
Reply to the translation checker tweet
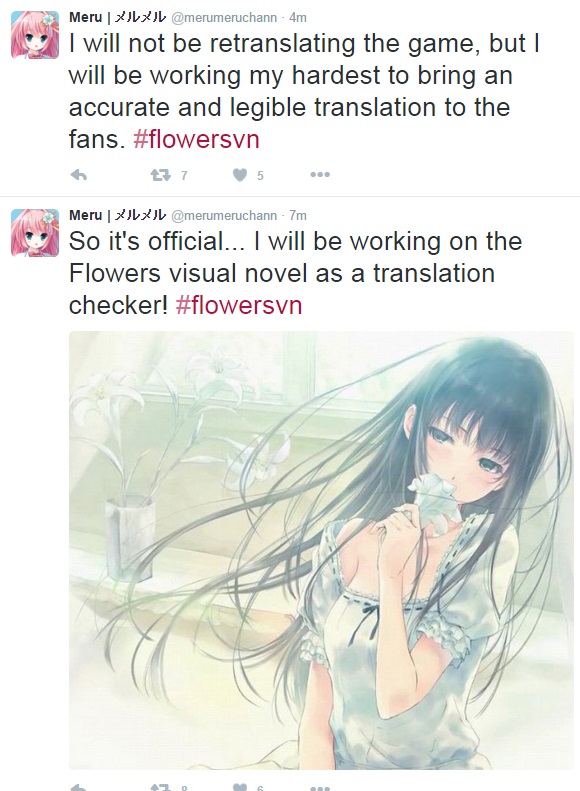tap(79, 787)
